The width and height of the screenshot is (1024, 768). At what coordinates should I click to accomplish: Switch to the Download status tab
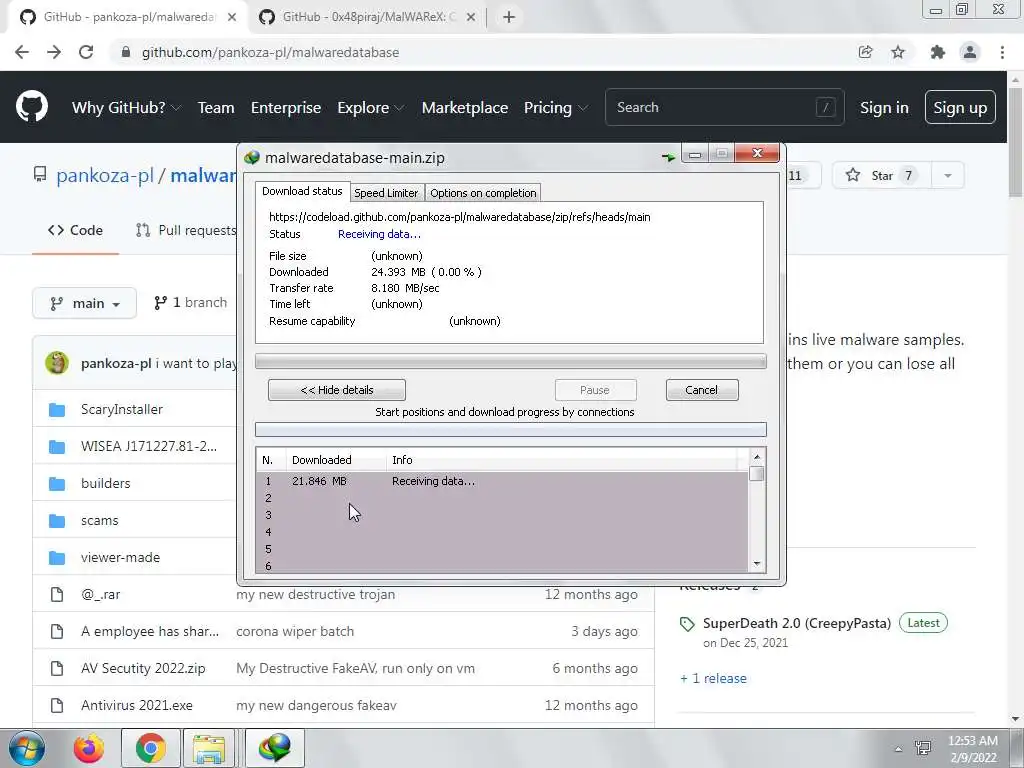pos(302,191)
